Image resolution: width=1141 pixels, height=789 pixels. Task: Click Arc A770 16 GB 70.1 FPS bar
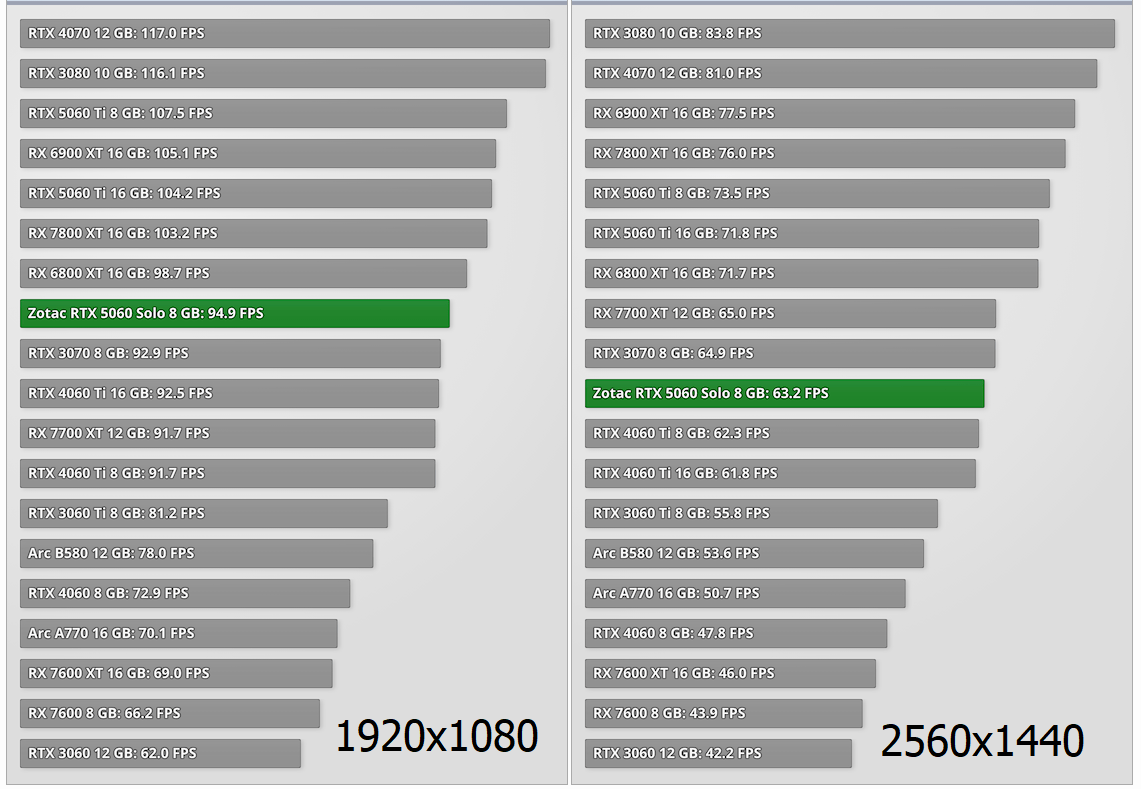coord(179,634)
